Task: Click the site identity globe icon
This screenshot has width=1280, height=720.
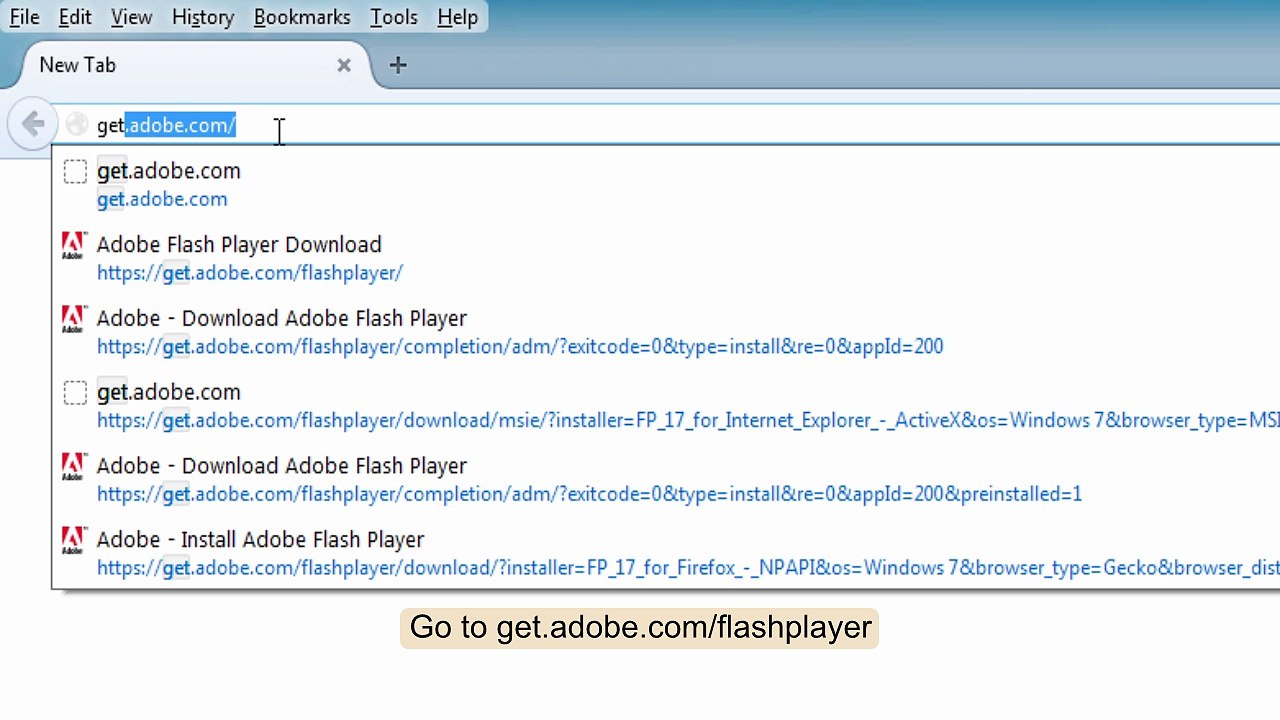Action: pyautogui.click(x=76, y=125)
